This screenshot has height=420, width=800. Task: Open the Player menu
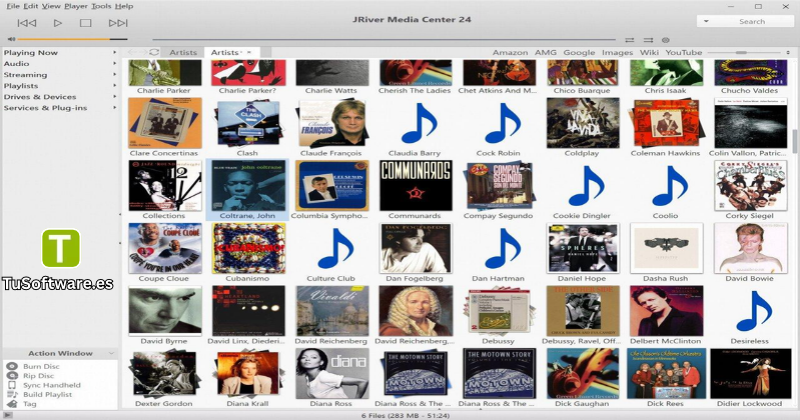tap(76, 6)
